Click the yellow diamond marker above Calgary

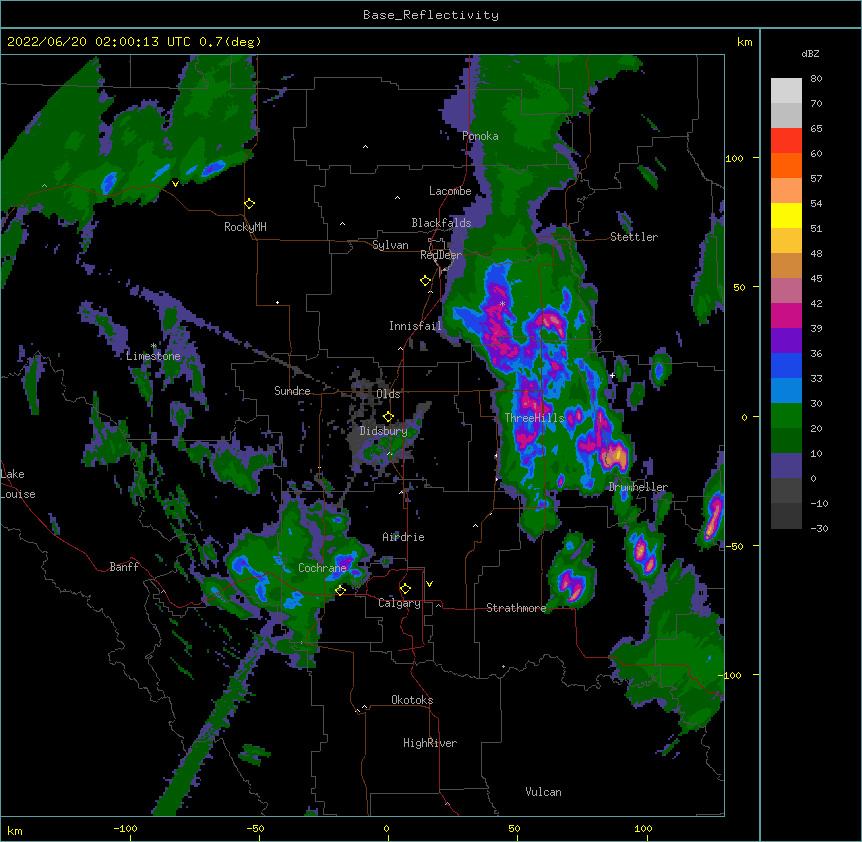(405, 589)
